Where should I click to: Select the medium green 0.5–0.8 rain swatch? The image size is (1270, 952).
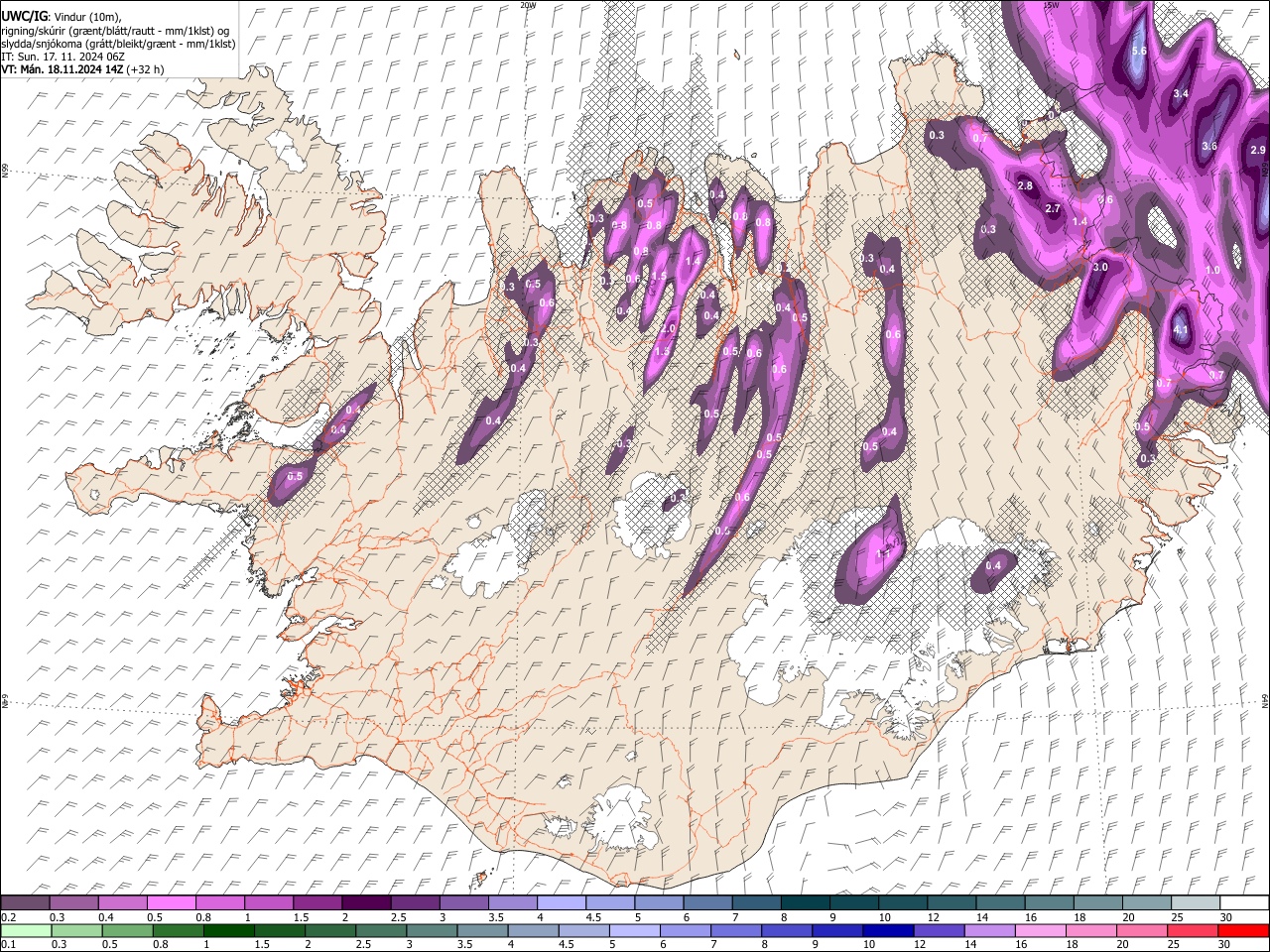pos(128,930)
